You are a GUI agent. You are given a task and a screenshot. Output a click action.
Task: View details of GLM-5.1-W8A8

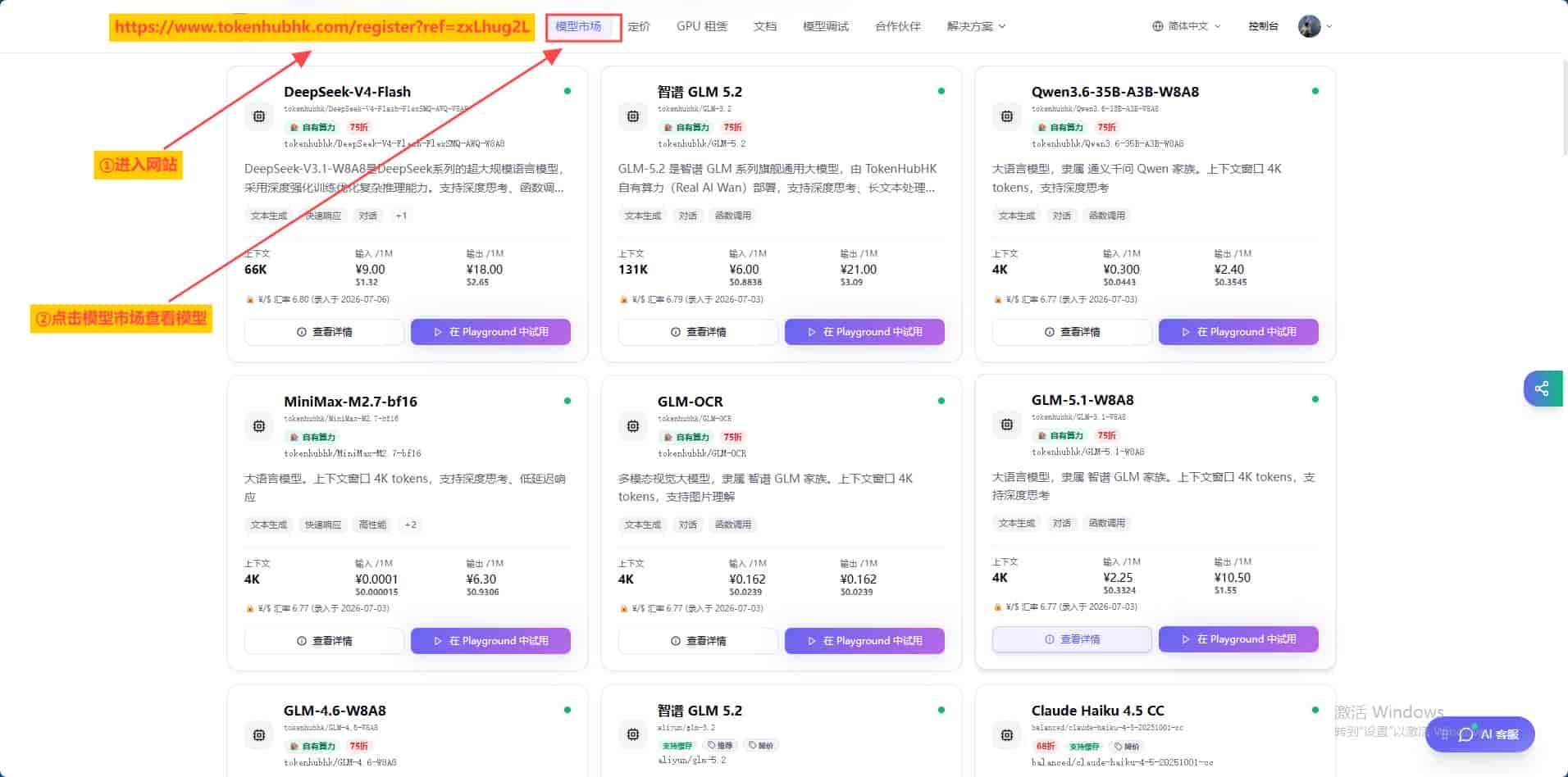tap(1072, 639)
